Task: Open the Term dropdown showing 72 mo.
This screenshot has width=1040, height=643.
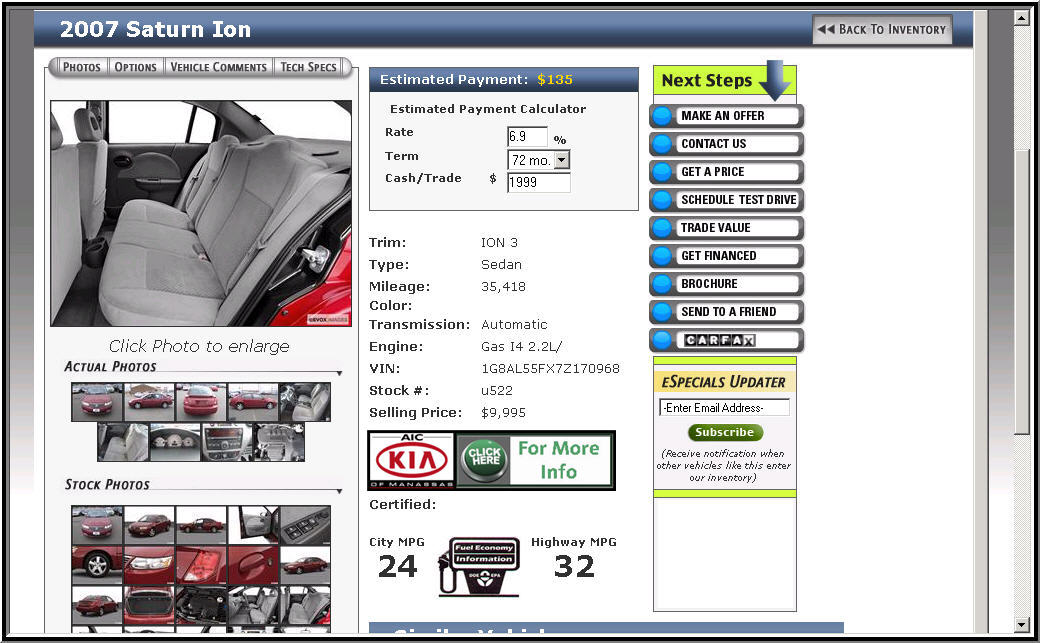Action: (539, 160)
